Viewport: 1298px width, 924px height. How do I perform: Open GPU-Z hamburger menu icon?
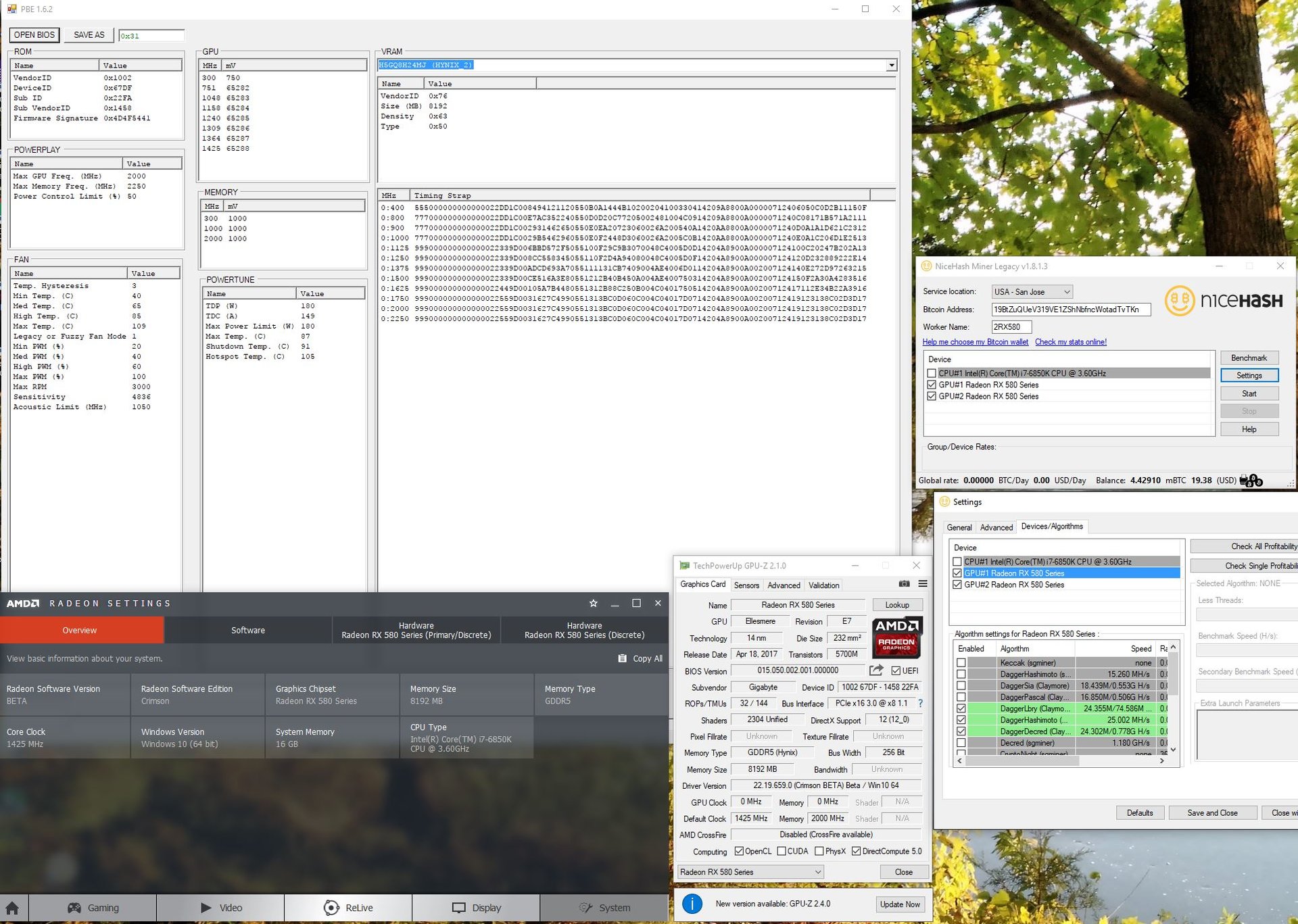(x=923, y=584)
